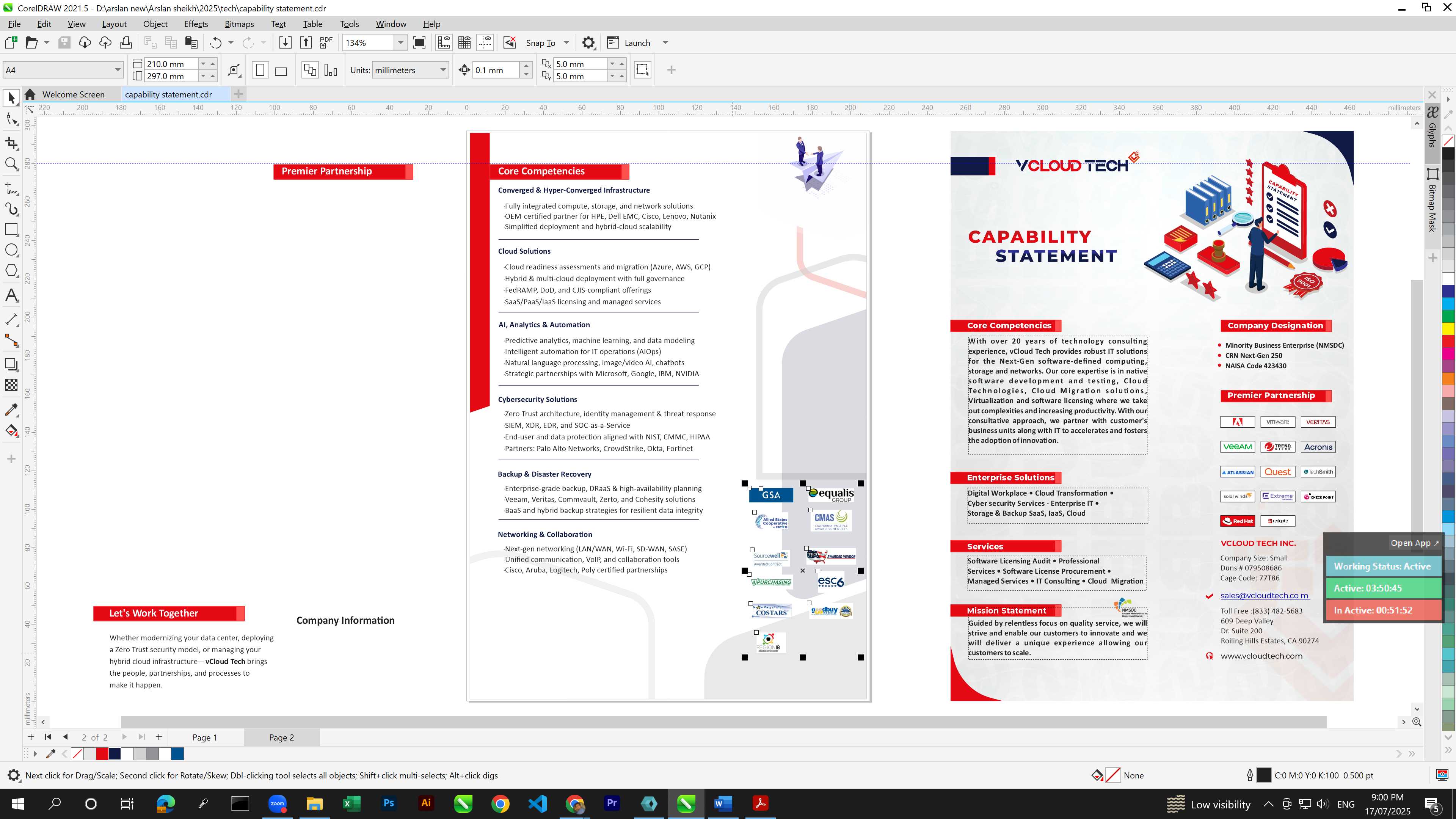Open the Bitmaps menu
The image size is (1456, 819).
click(x=239, y=24)
